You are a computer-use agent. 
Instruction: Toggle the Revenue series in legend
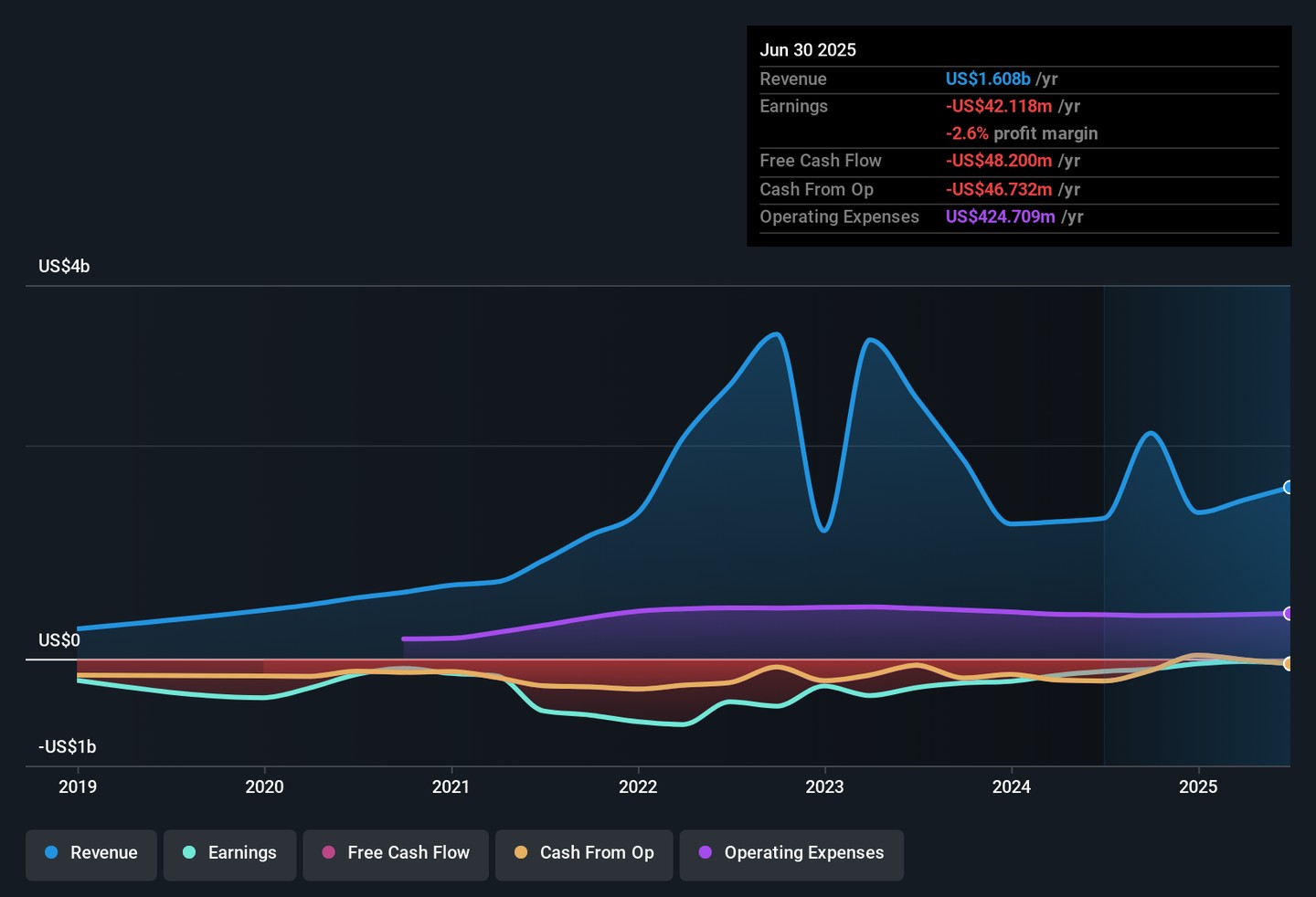click(91, 853)
